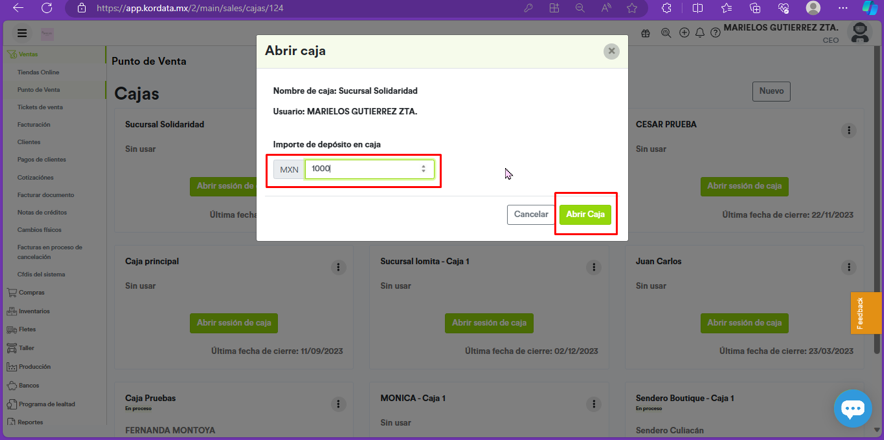Screen dimensions: 884x440
Task: Click the add plus icon in header
Action: coord(684,33)
